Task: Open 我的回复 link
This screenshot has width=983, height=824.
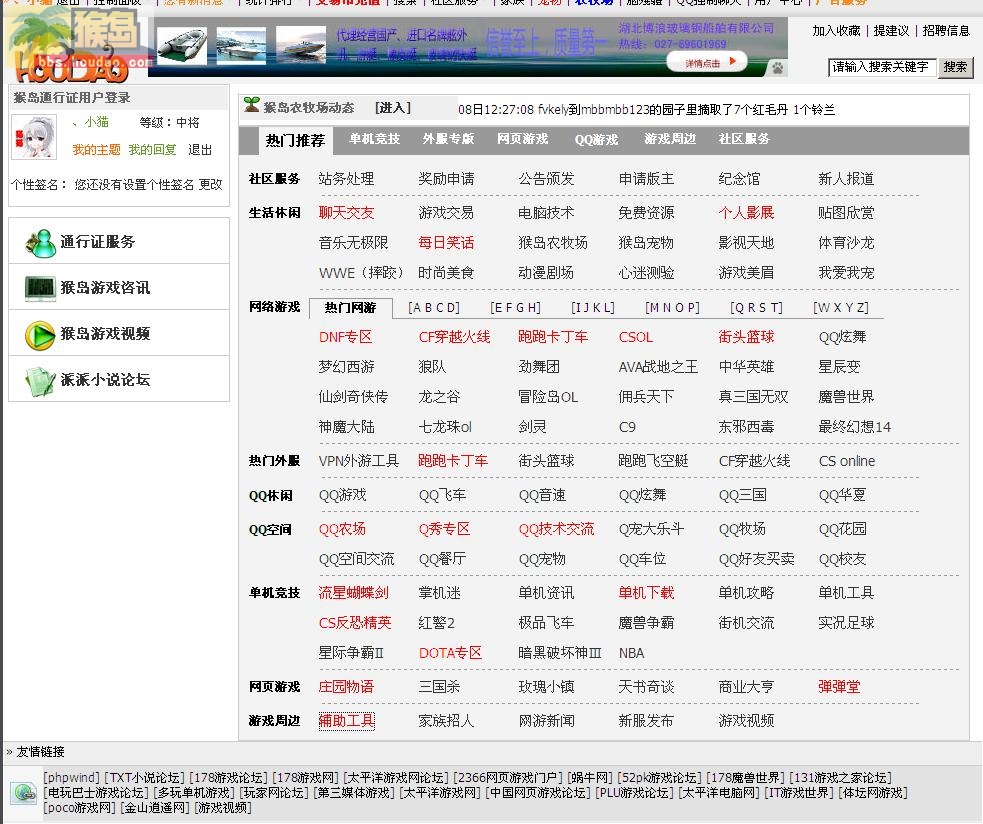Action: (x=152, y=150)
